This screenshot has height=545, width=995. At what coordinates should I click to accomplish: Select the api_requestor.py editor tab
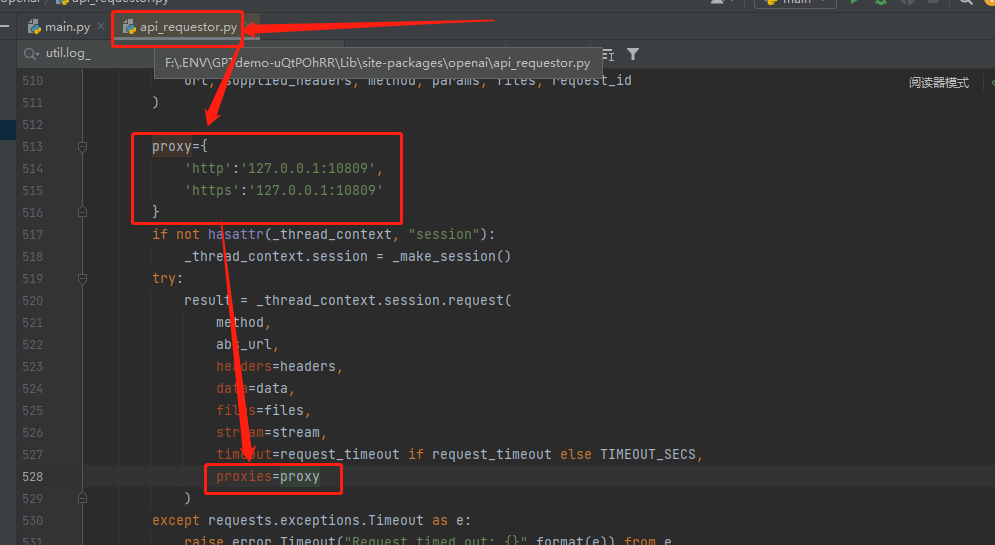(181, 27)
